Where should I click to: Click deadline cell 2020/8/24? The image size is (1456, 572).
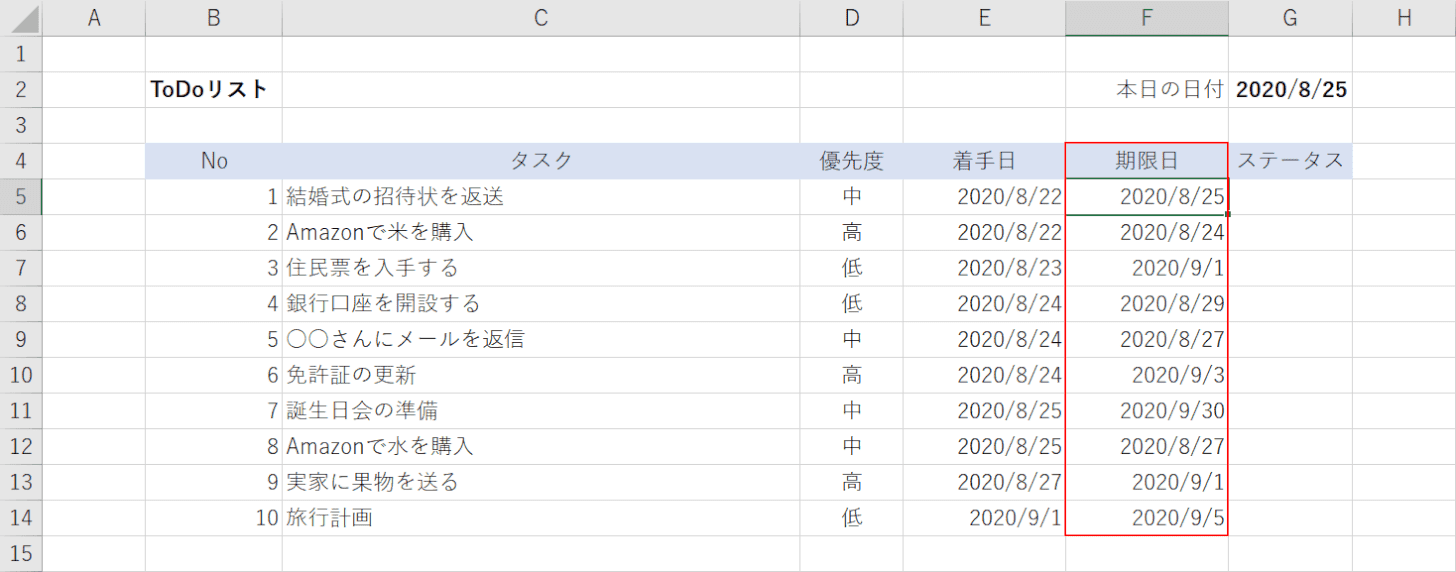pyautogui.click(x=1147, y=233)
